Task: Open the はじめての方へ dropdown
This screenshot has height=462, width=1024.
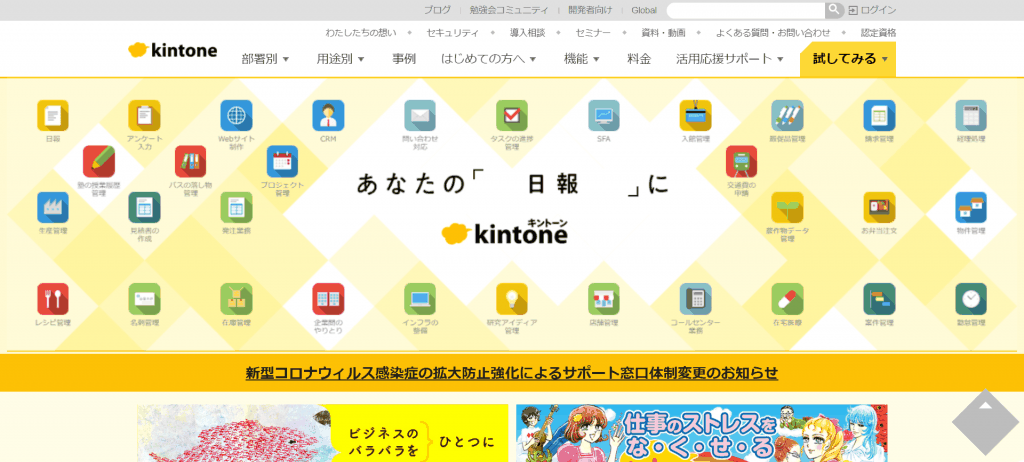Action: (x=488, y=59)
